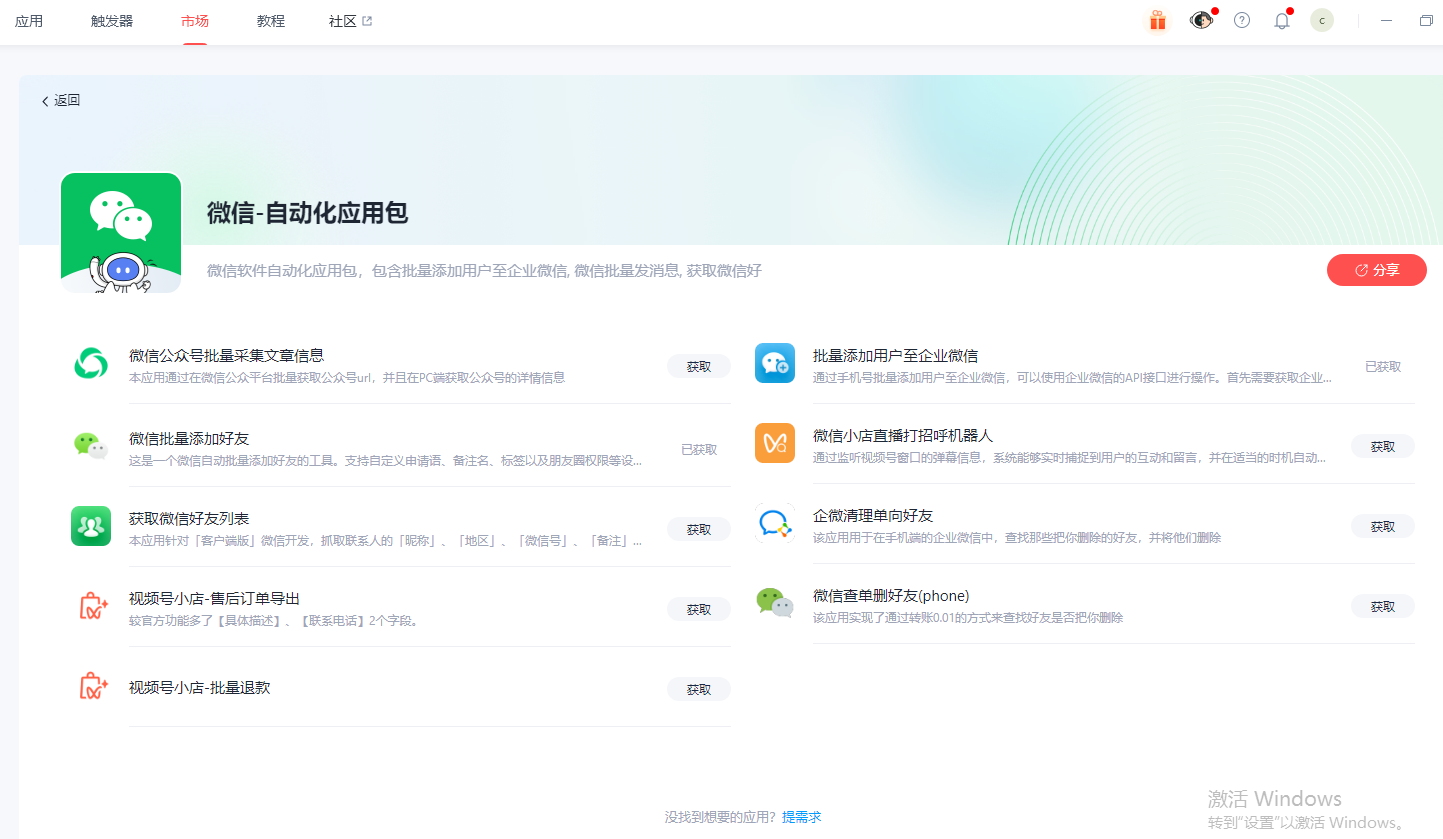This screenshot has height=839, width=1443.
Task: Click the red 分享 button
Action: point(1377,270)
